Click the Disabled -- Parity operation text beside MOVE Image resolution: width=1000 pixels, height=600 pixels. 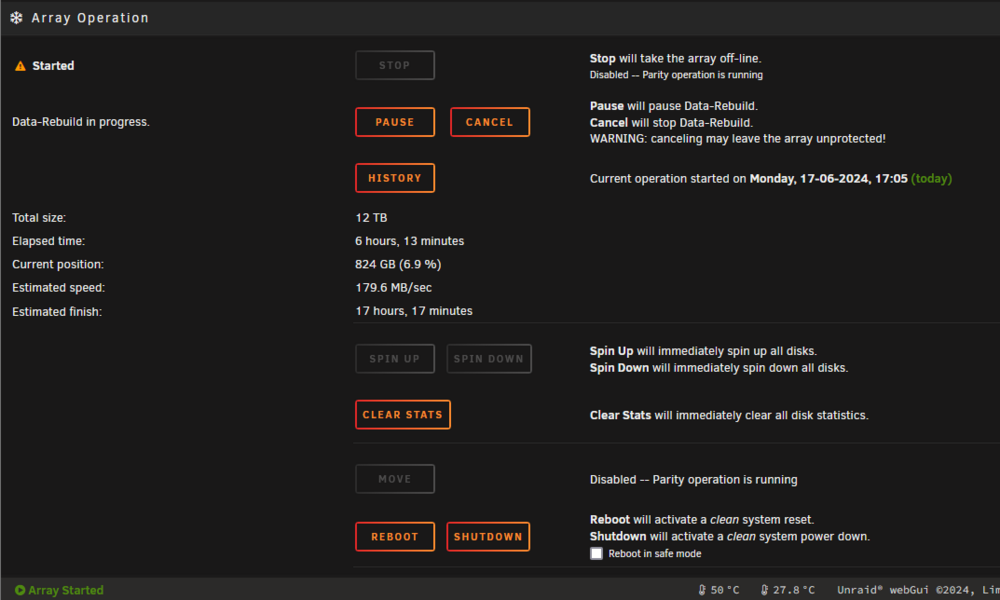[x=694, y=479]
